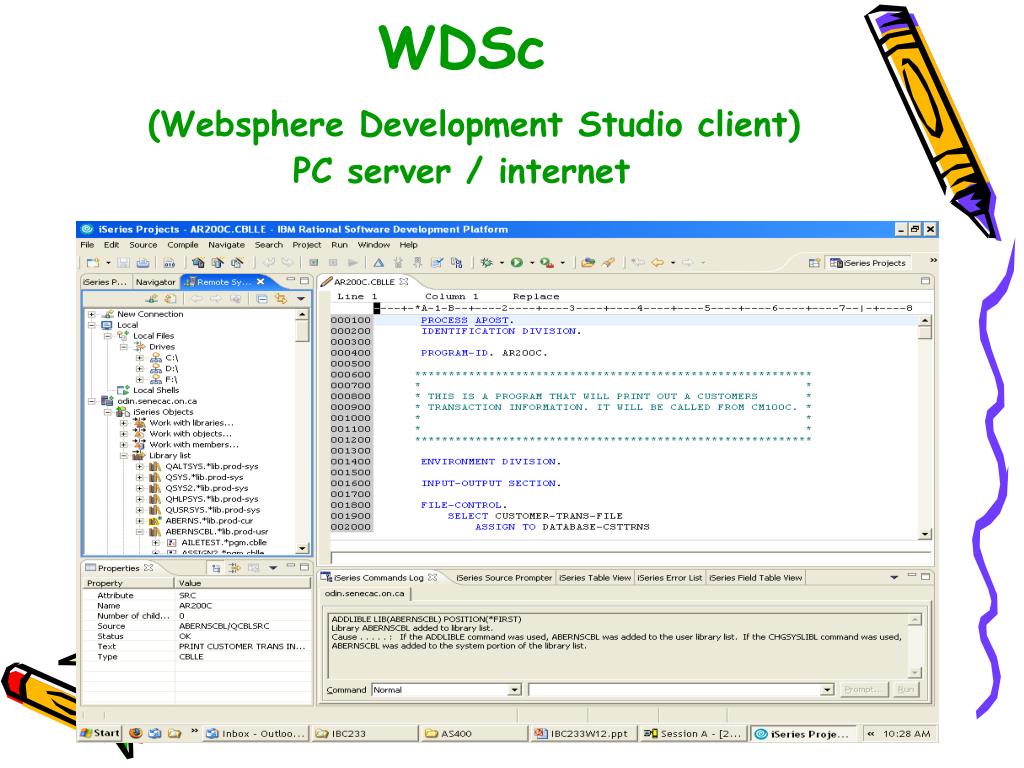Expand the QSYS.*lib.prod-sys library node
1024x768 pixels.
[139, 477]
